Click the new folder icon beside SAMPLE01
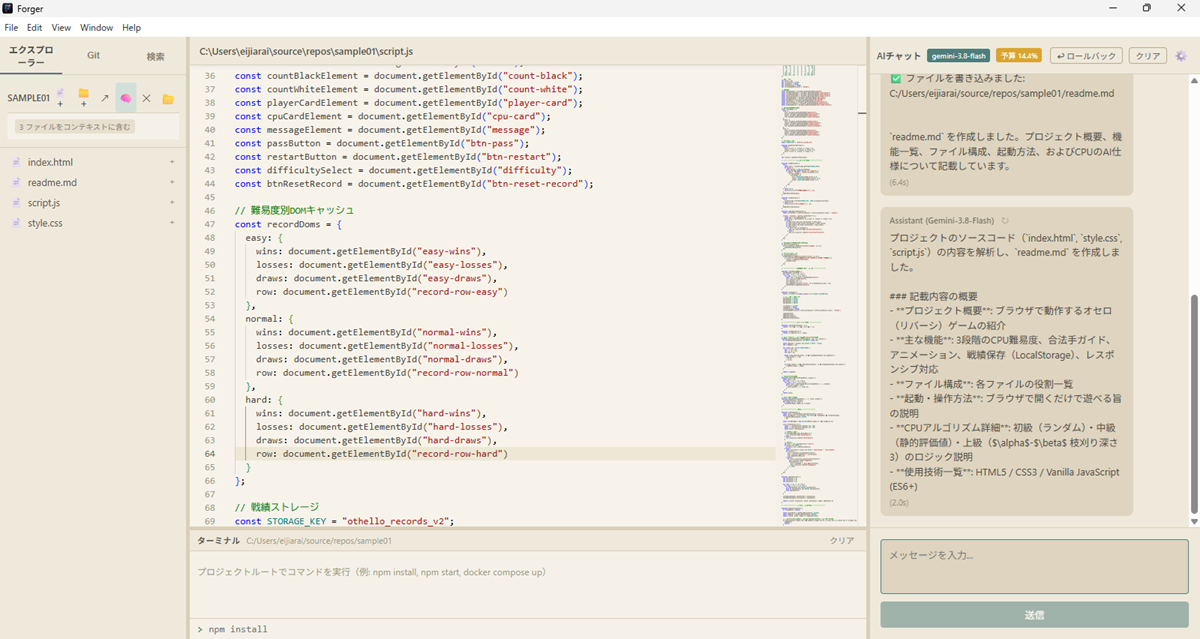Viewport: 1200px width, 639px height. 84,98
